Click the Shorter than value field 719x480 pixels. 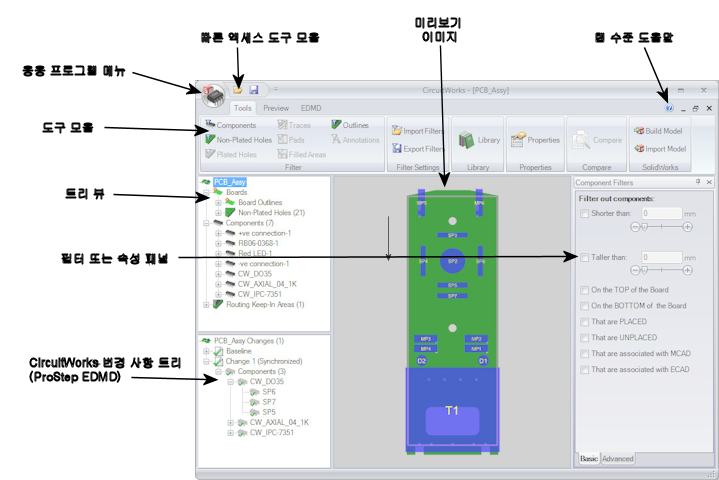661,213
